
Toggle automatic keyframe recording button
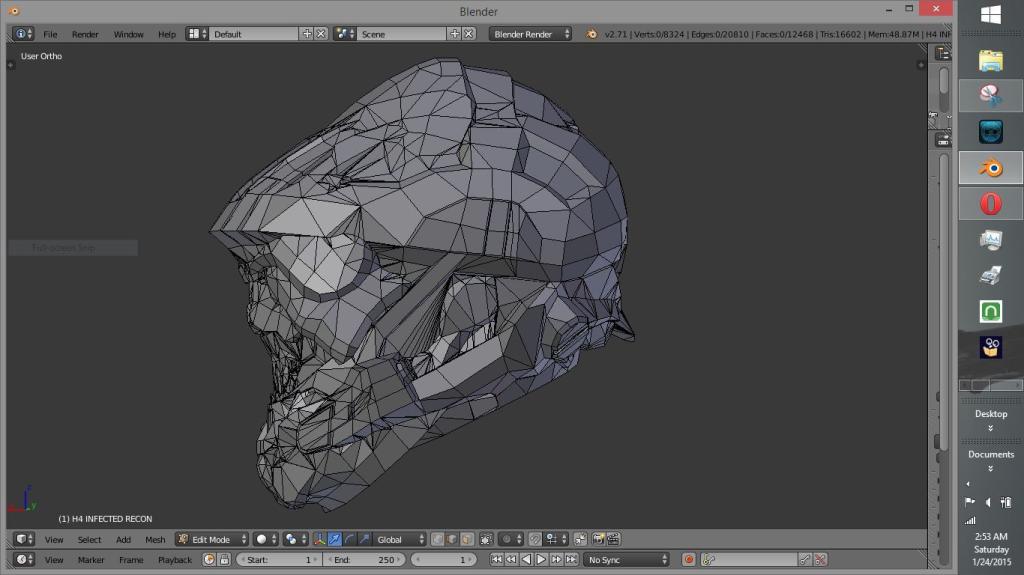(x=688, y=559)
